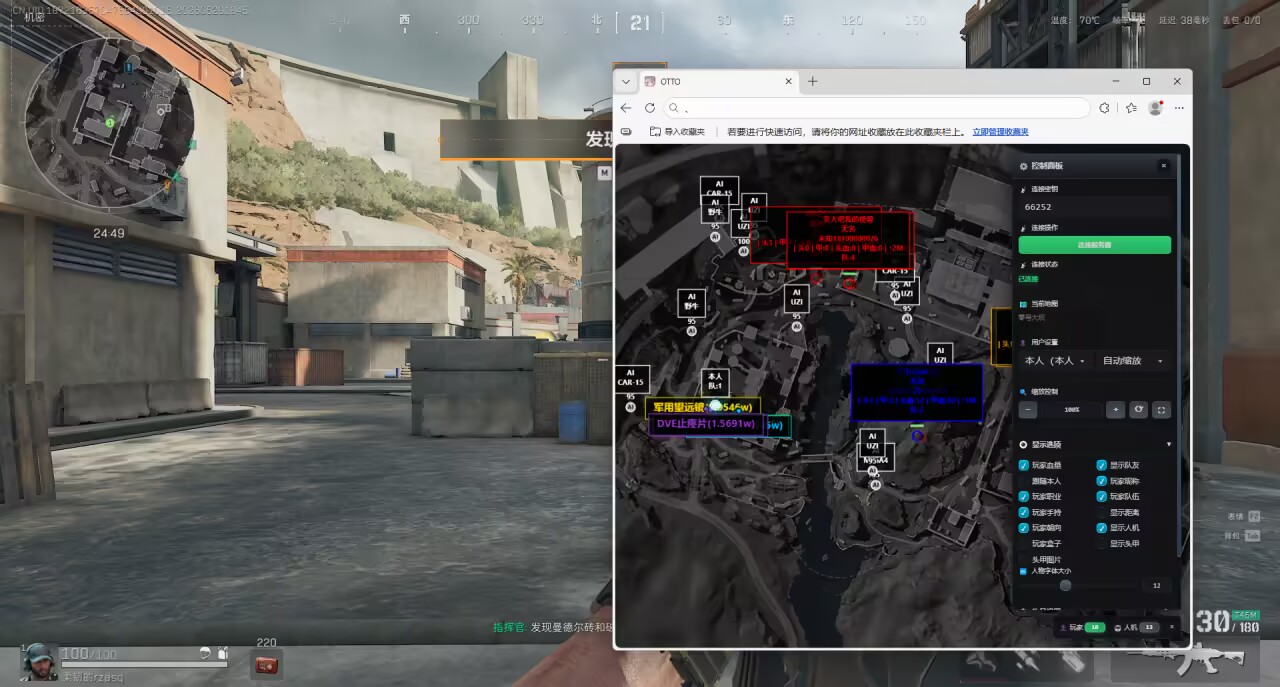
Task: Uncheck 玩家血量 checkbox
Action: tap(1024, 465)
